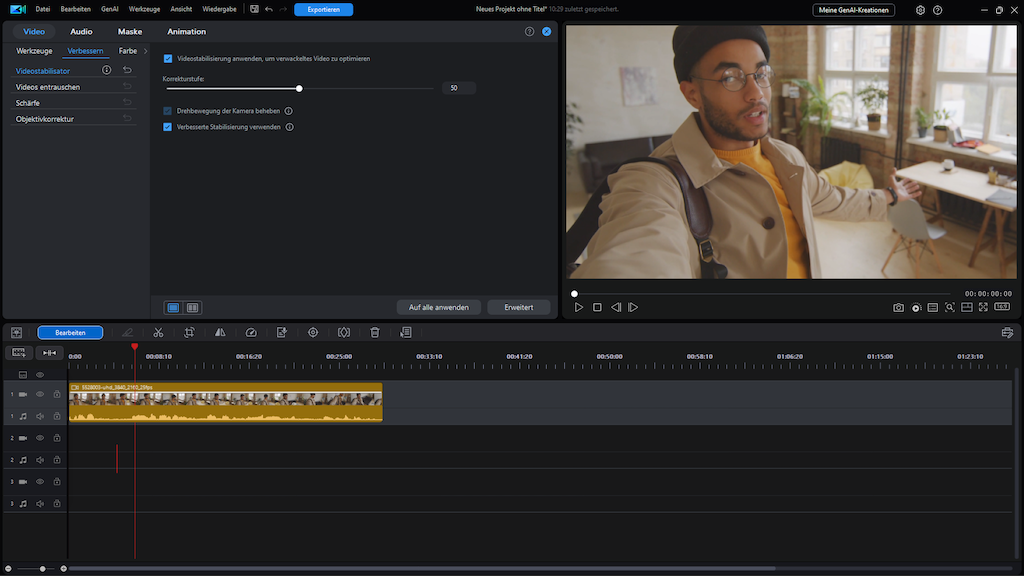1024x576 pixels.
Task: Hide video track 1 with eye icon
Action: [40, 394]
